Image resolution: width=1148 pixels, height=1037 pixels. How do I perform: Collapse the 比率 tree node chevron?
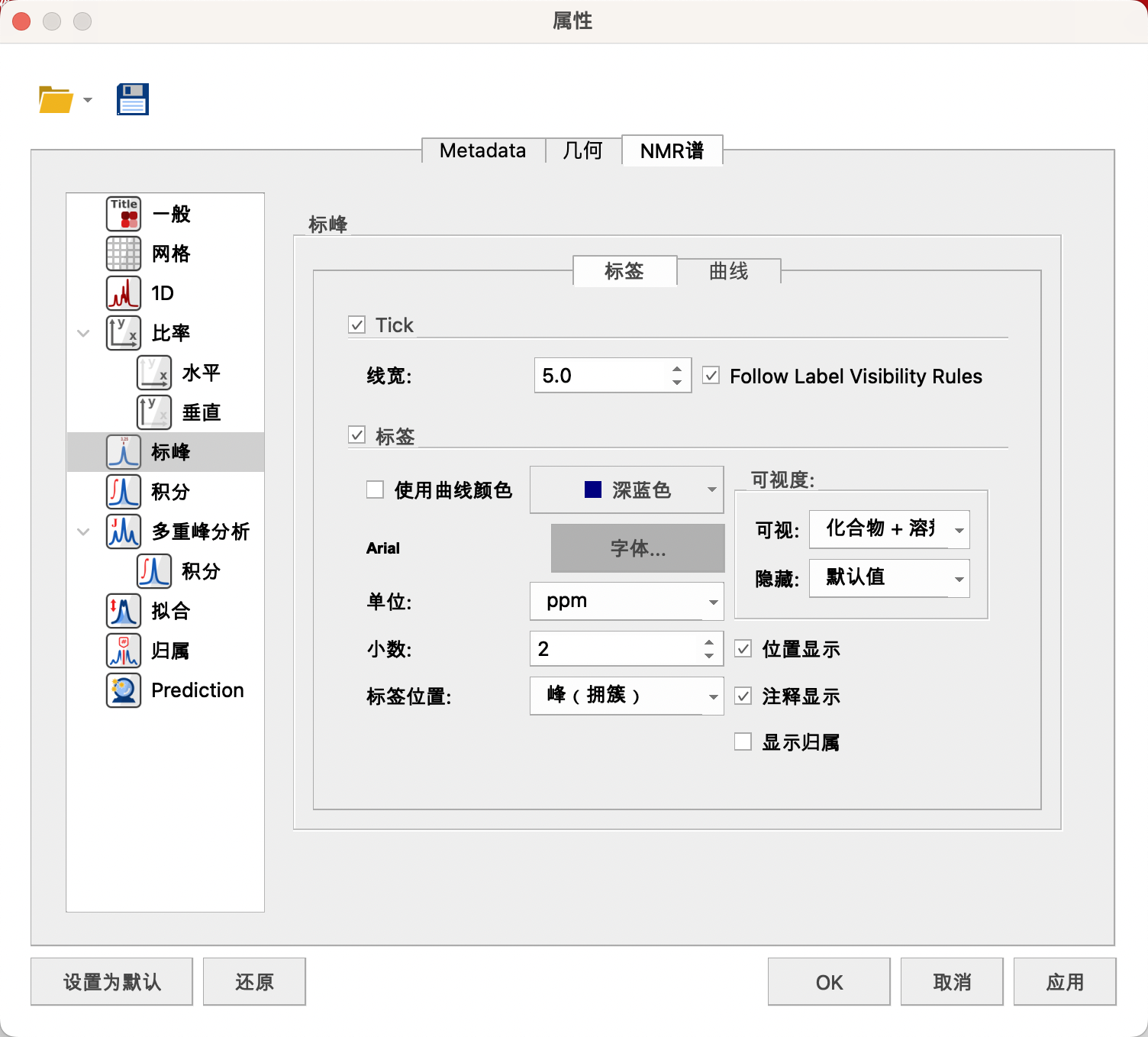coord(84,333)
